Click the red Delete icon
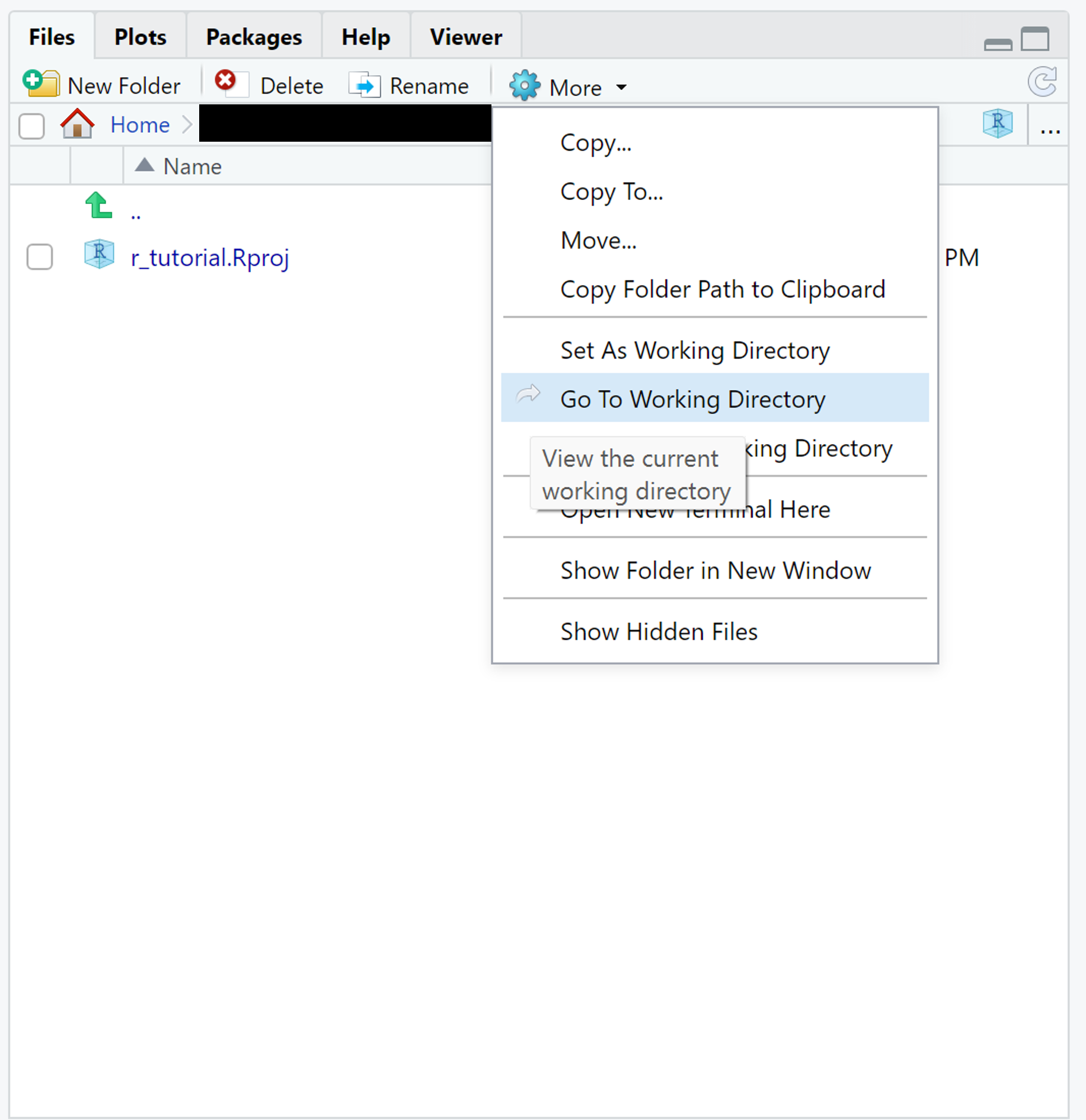 click(226, 81)
